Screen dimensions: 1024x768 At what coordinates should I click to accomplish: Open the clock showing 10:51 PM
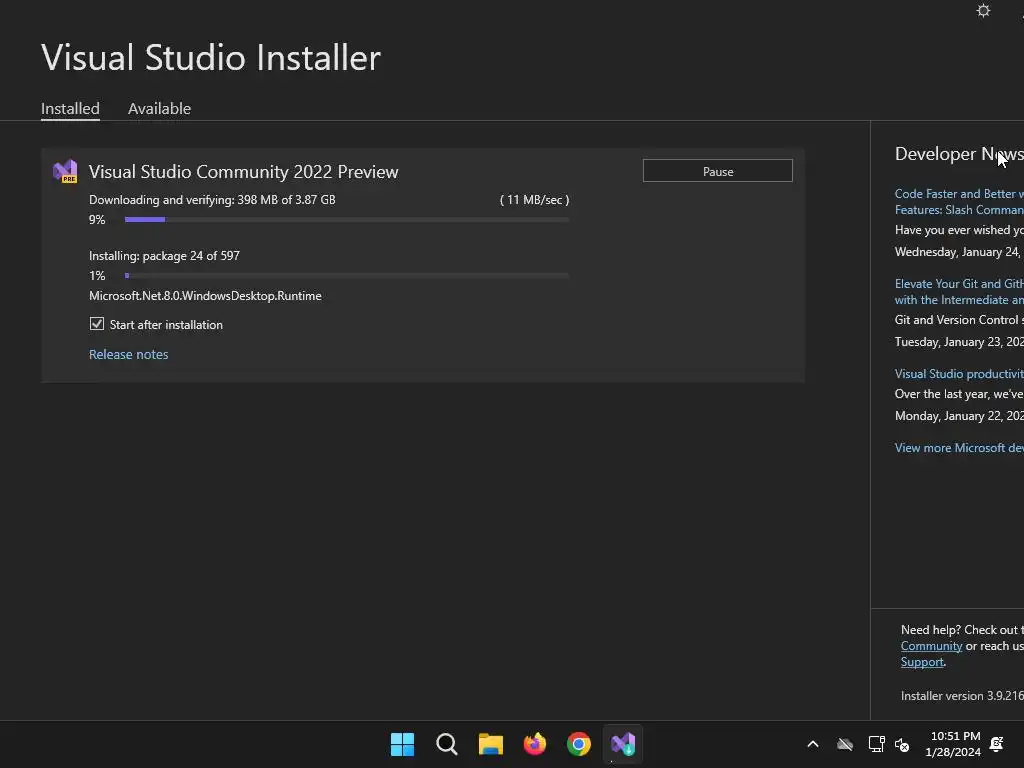click(953, 744)
